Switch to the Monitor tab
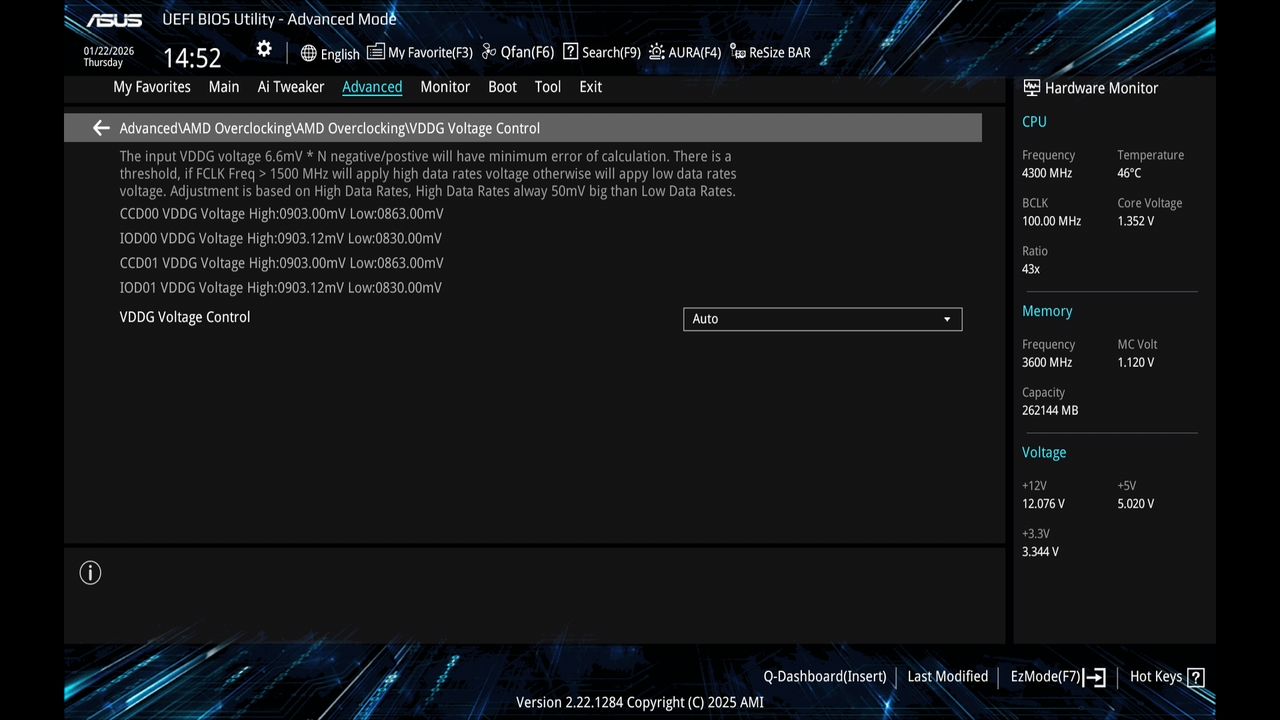1280x720 pixels. [x=445, y=87]
